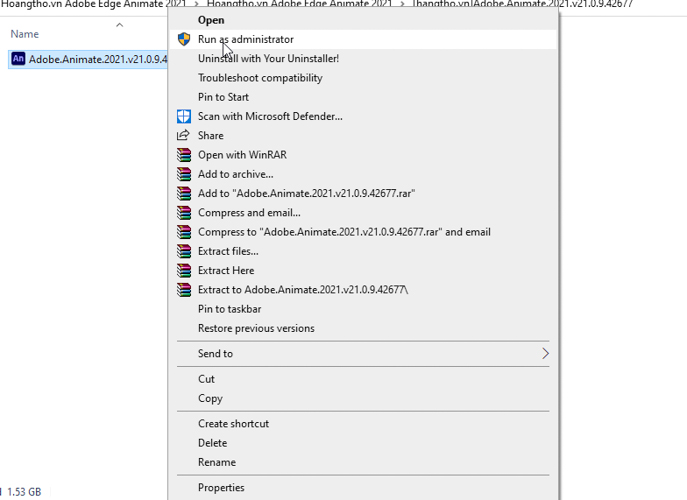
Task: Click the WinRAR icon beside Extract Here
Action: click(183, 270)
